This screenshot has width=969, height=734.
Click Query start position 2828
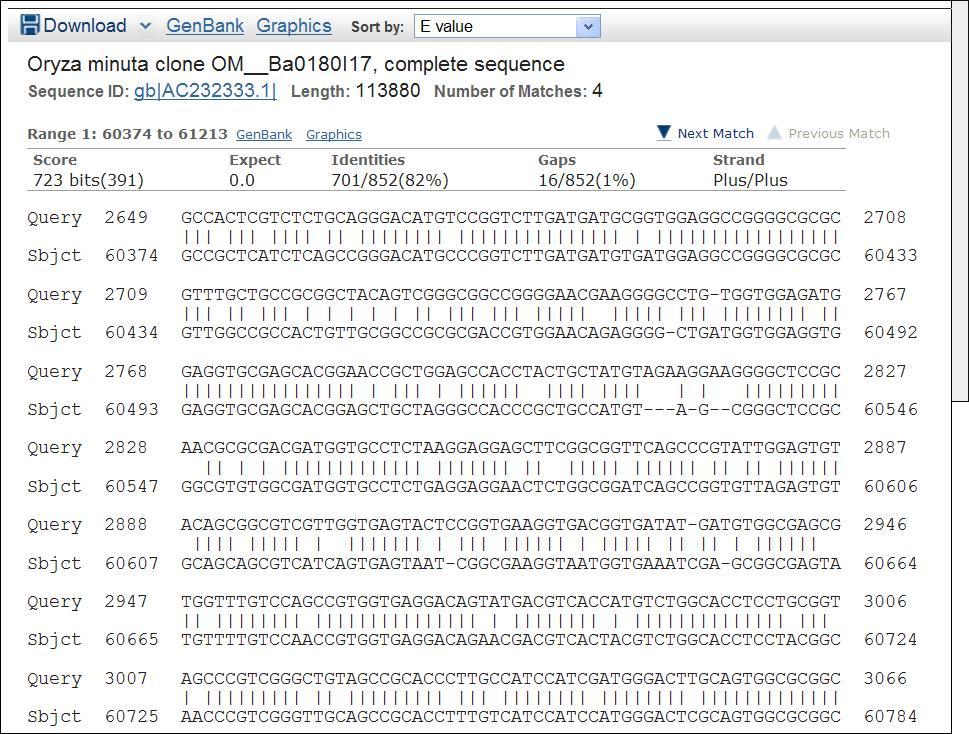(x=126, y=448)
